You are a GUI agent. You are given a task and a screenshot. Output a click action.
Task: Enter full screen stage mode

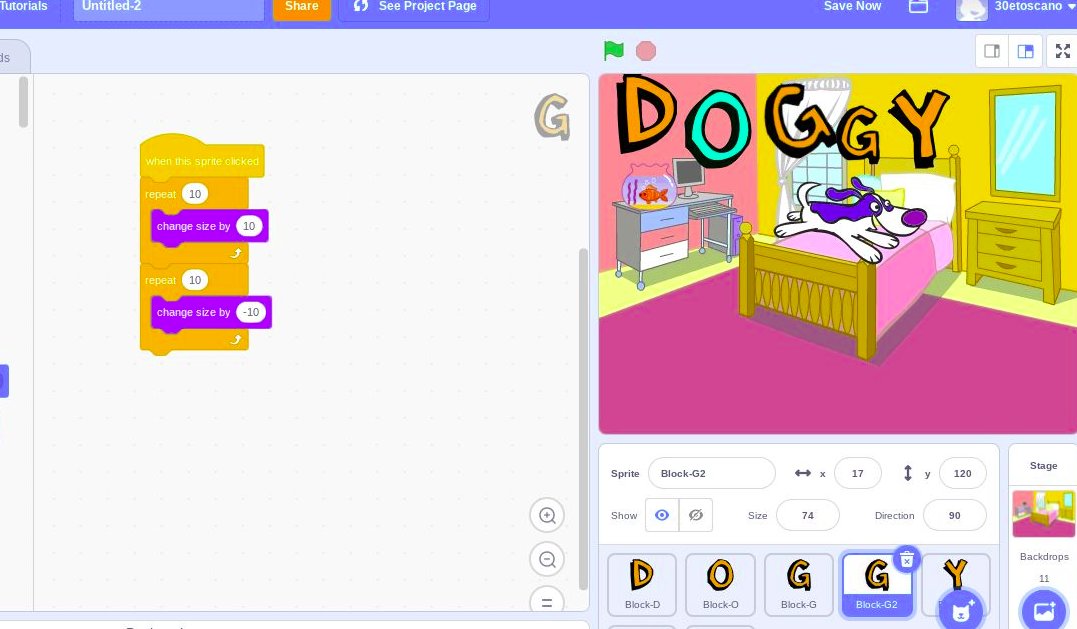click(x=1063, y=51)
